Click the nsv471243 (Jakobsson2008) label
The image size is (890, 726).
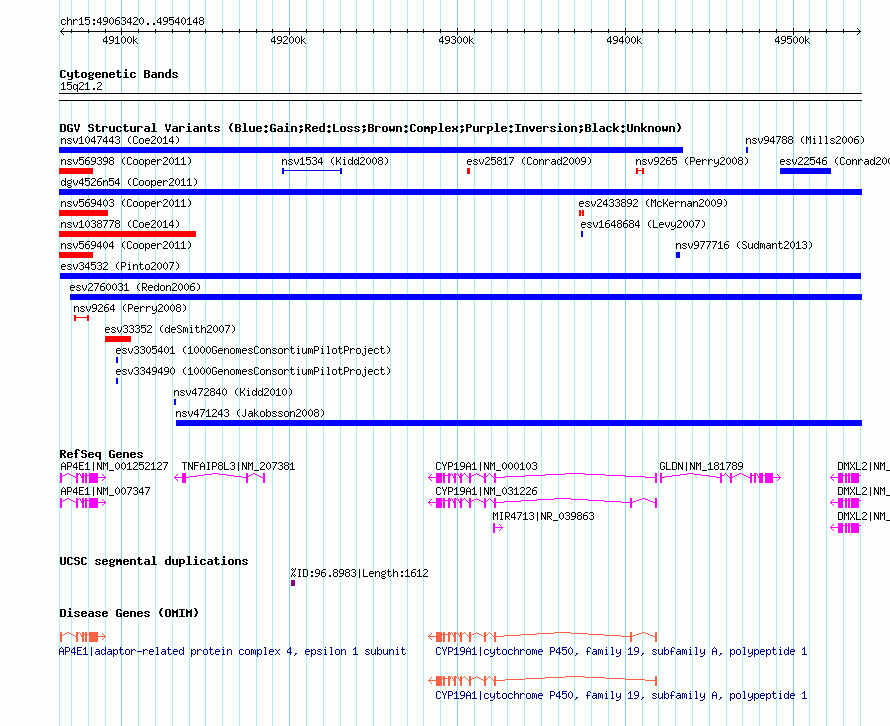(x=250, y=413)
